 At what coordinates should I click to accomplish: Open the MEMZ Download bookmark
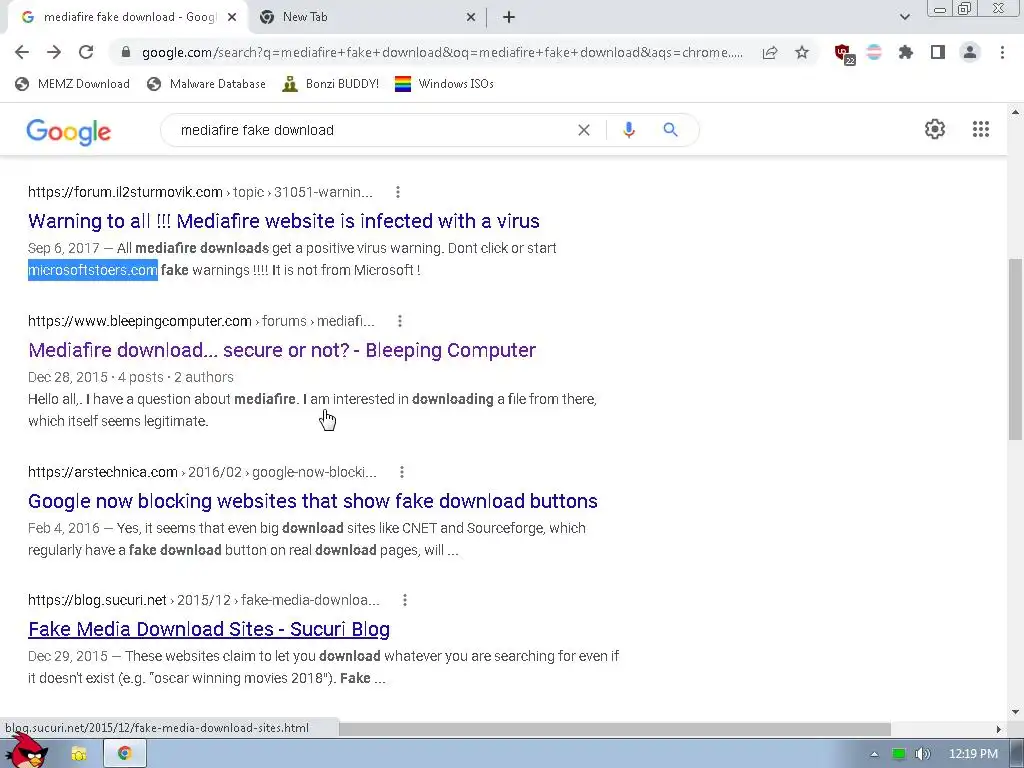72,84
